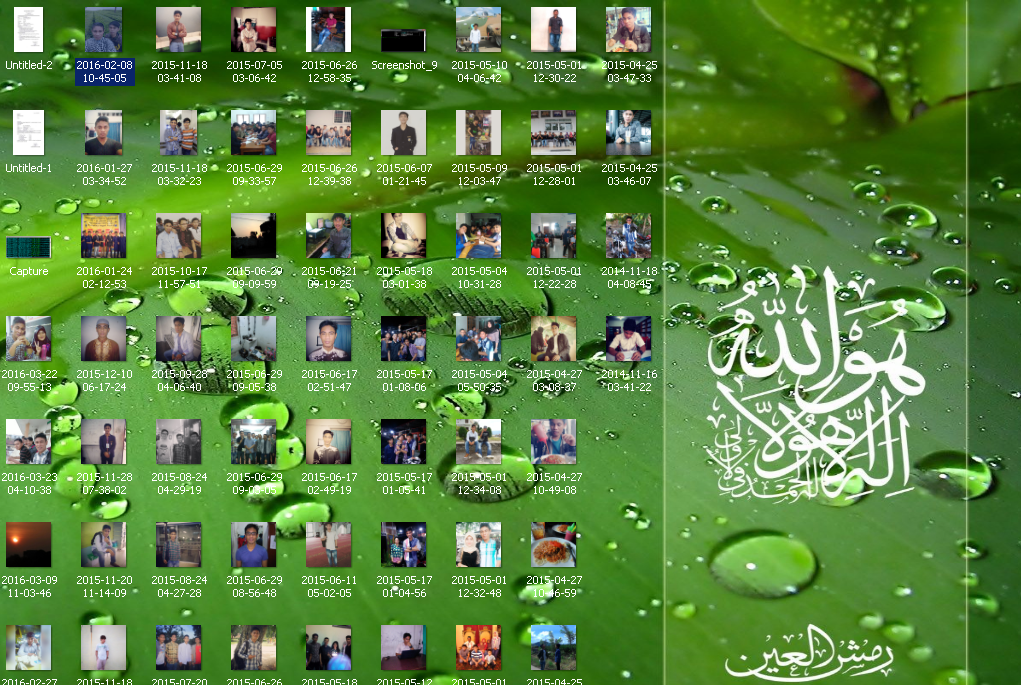Select picture 2015-04-25 03-47-33
This screenshot has width=1021, height=685.
point(628,30)
